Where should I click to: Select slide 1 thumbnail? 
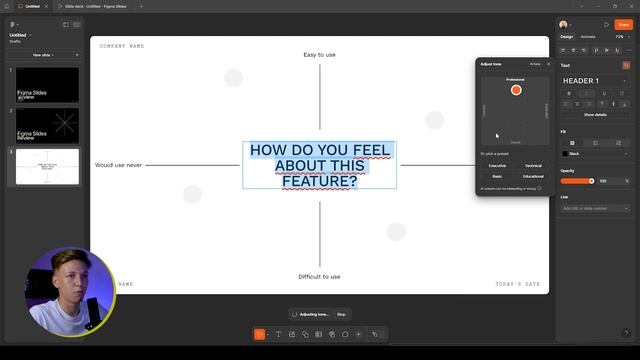47,85
